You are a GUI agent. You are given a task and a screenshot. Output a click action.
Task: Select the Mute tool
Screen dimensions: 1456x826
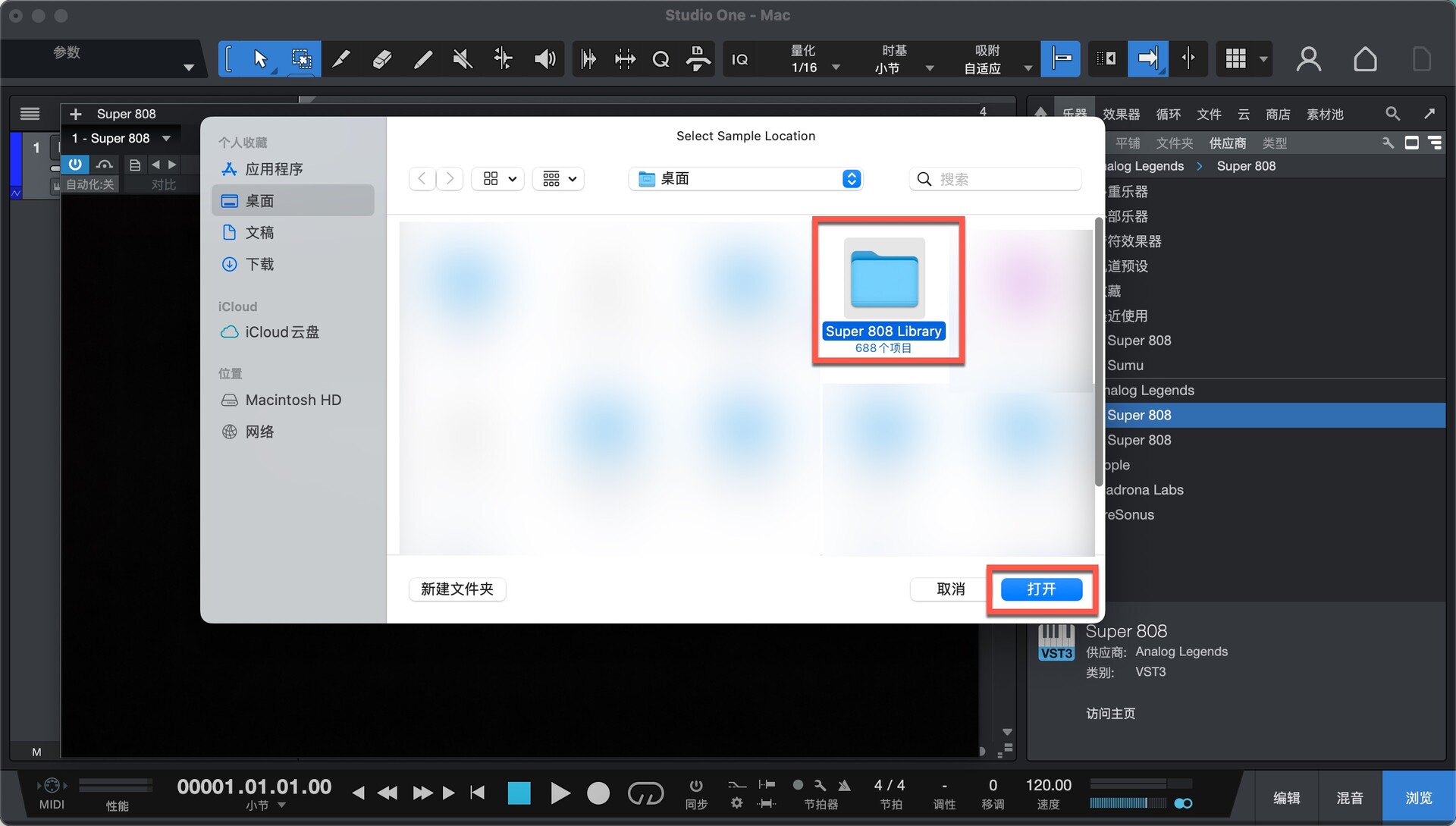tap(462, 59)
